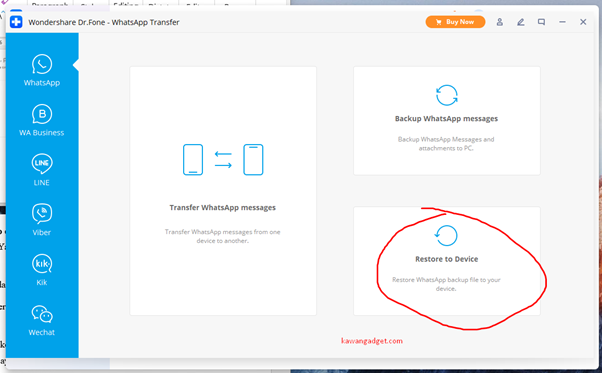Image resolution: width=602 pixels, height=373 pixels.
Task: Click the chat message icon in the title bar
Action: pyautogui.click(x=541, y=22)
